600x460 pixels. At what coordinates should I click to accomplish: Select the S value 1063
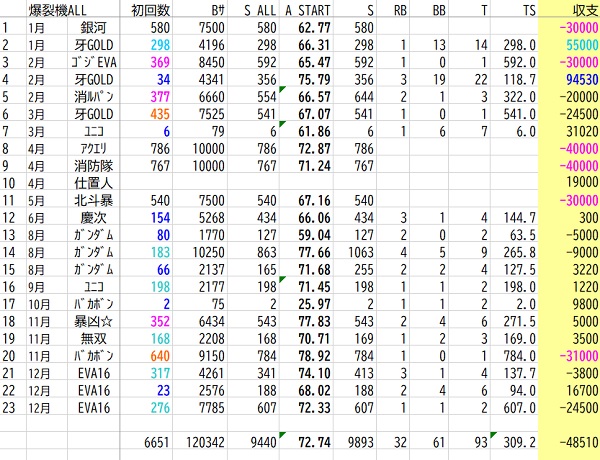360,252
